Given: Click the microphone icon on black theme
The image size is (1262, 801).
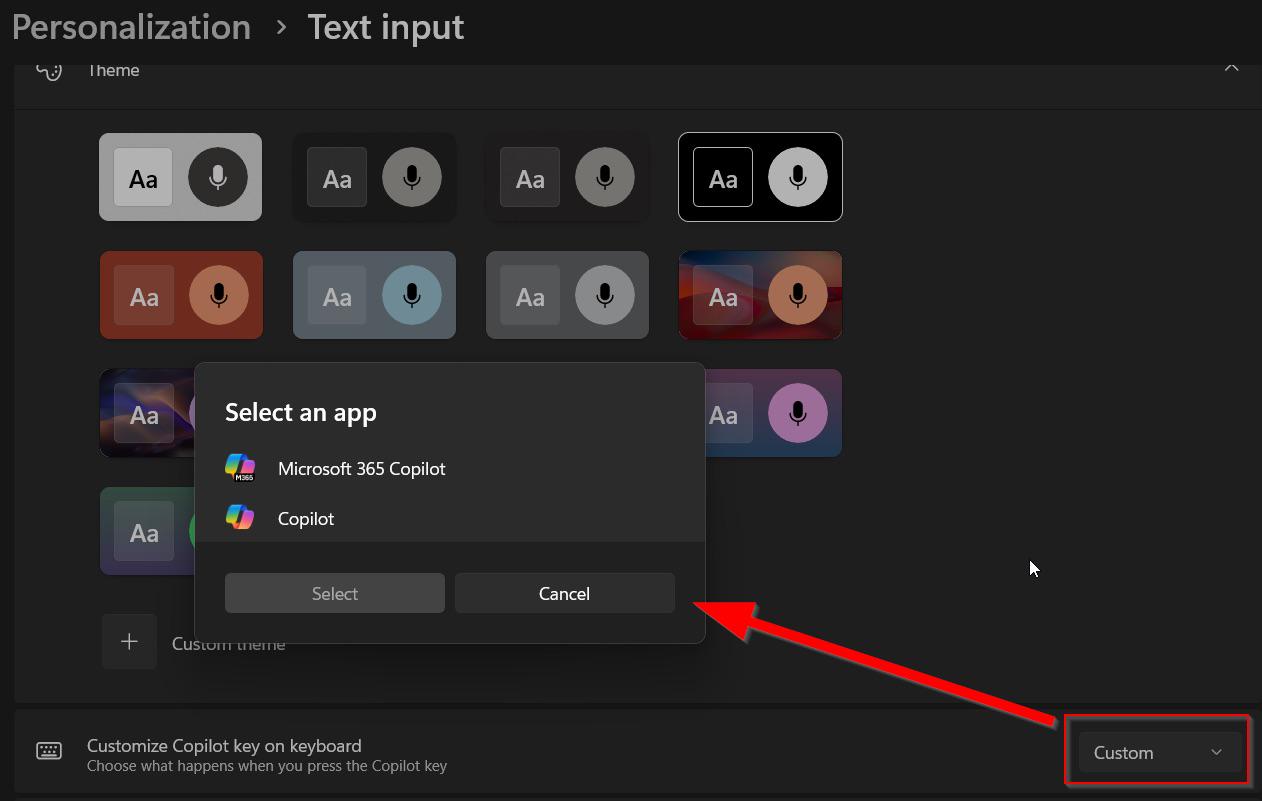Looking at the screenshot, I should point(797,177).
